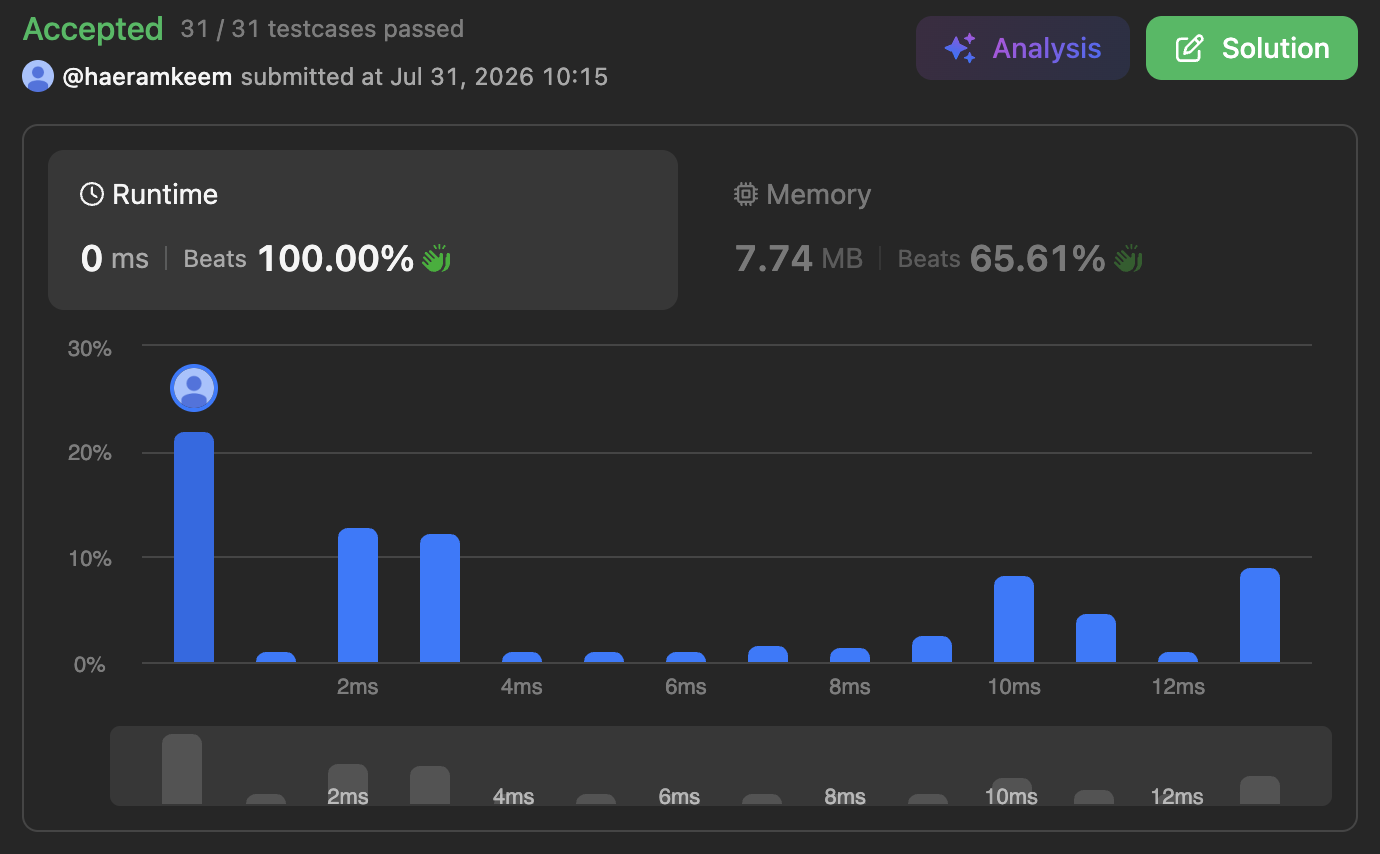The width and height of the screenshot is (1380, 854).
Task: Open the Solution button
Action: pos(1252,48)
